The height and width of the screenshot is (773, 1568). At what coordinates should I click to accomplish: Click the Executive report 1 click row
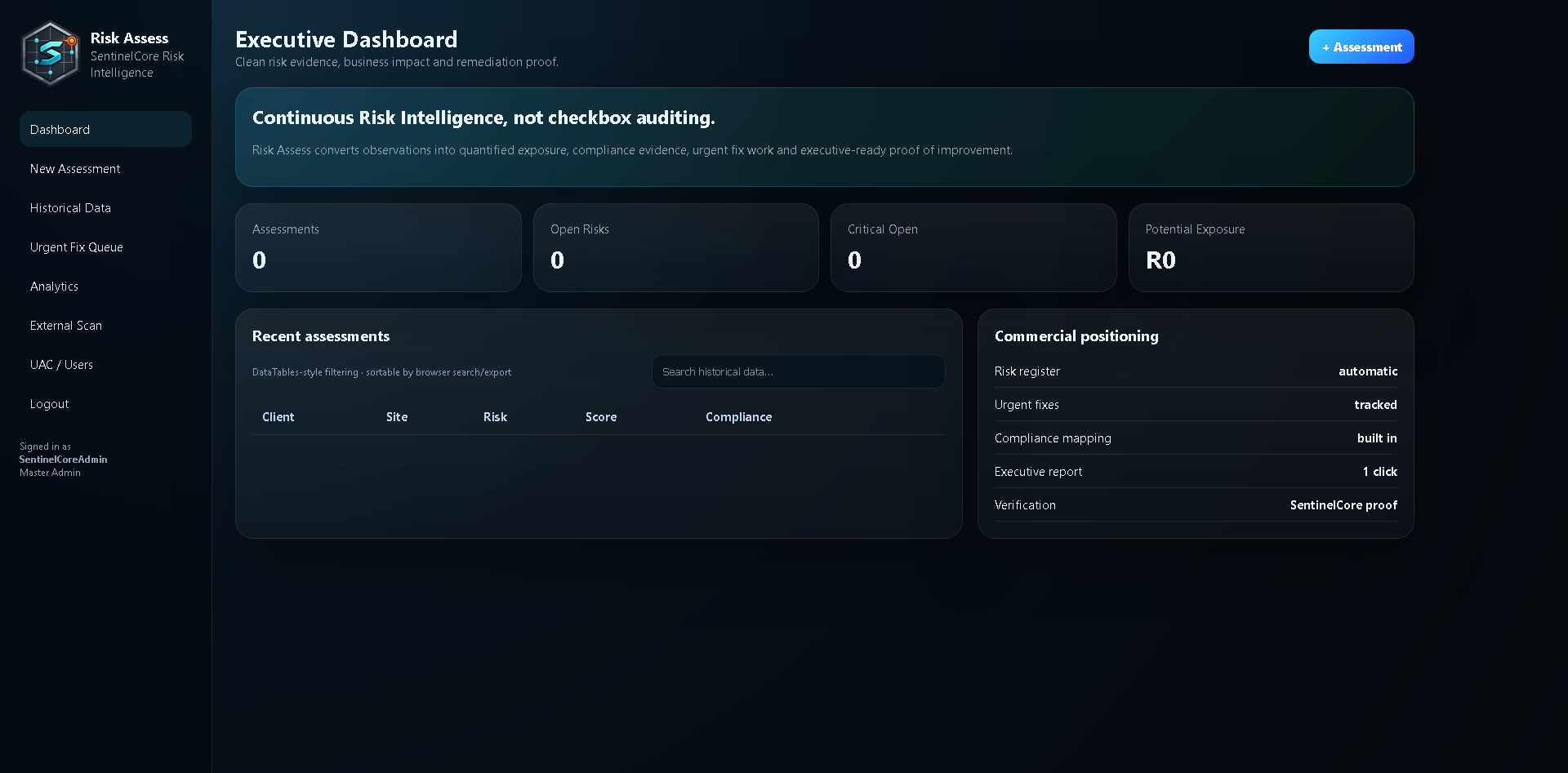(1196, 472)
